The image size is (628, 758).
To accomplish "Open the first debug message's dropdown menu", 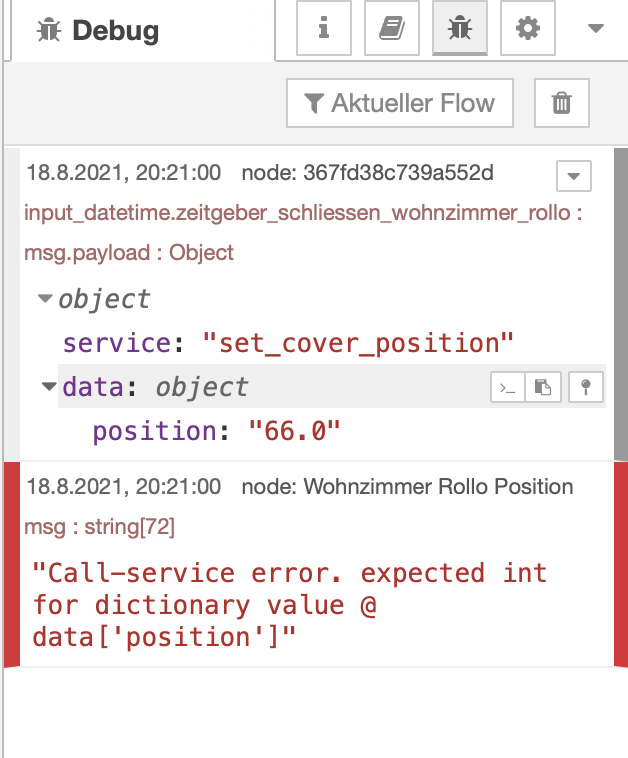I will point(573,176).
